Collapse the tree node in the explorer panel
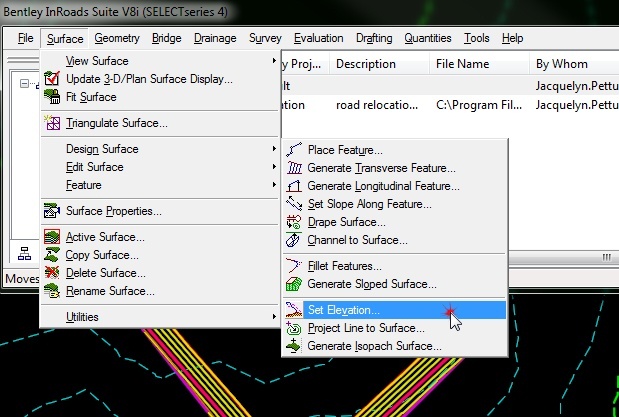Viewport: 619px width, 417px height. click(24, 84)
